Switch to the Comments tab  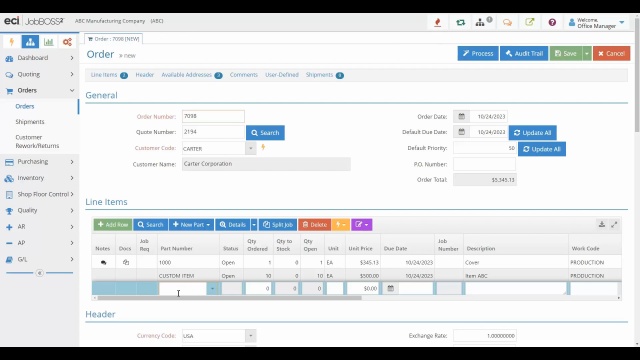(x=244, y=75)
